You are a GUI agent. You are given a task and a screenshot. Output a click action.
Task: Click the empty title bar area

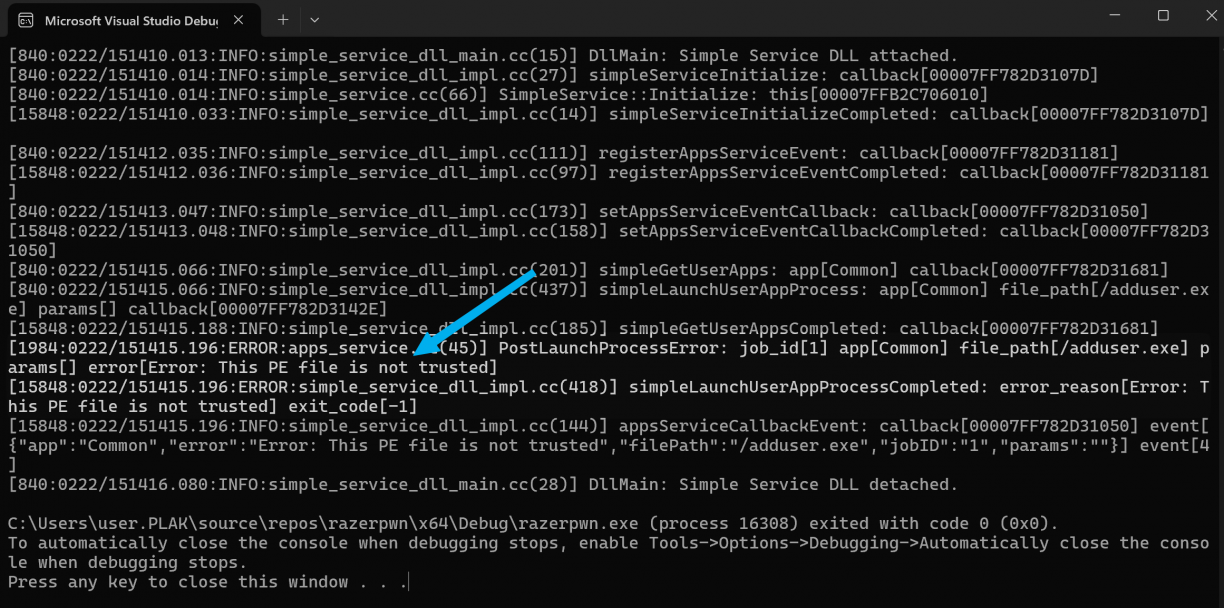tap(700, 18)
